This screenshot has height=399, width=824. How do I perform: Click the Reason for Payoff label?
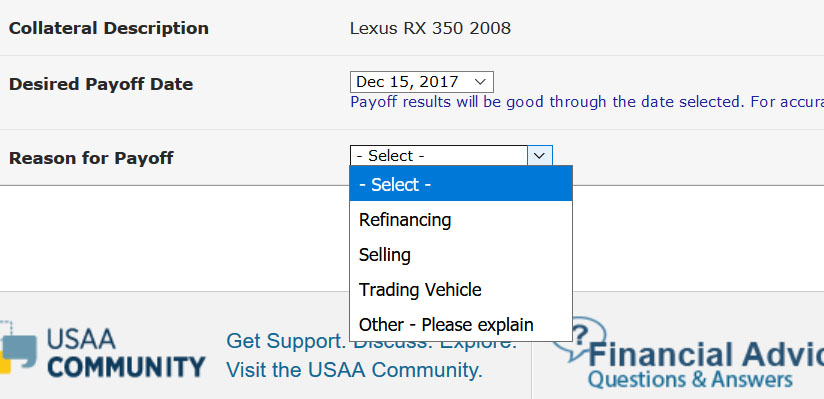(91, 158)
